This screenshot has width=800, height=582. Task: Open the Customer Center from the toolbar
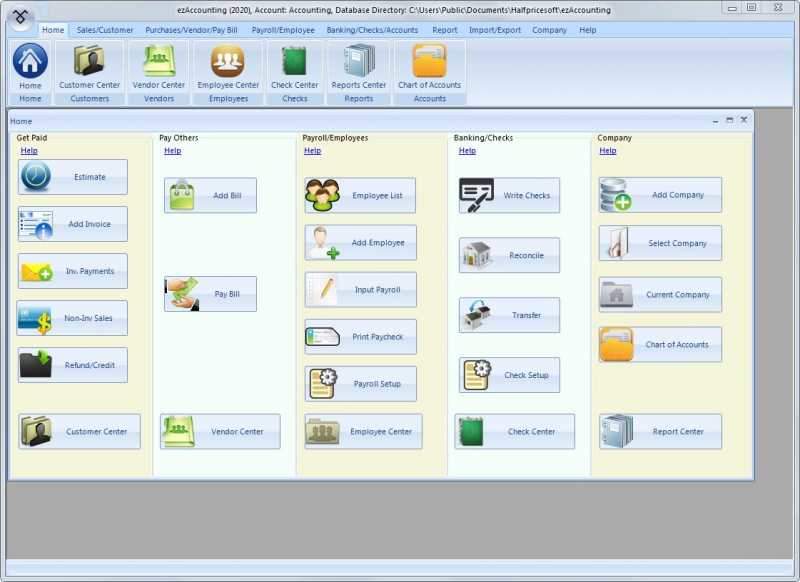[88, 70]
